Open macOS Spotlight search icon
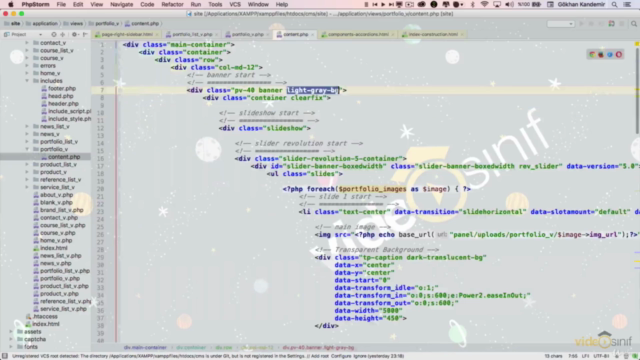The height and width of the screenshot is (360, 640). tap(614, 4)
